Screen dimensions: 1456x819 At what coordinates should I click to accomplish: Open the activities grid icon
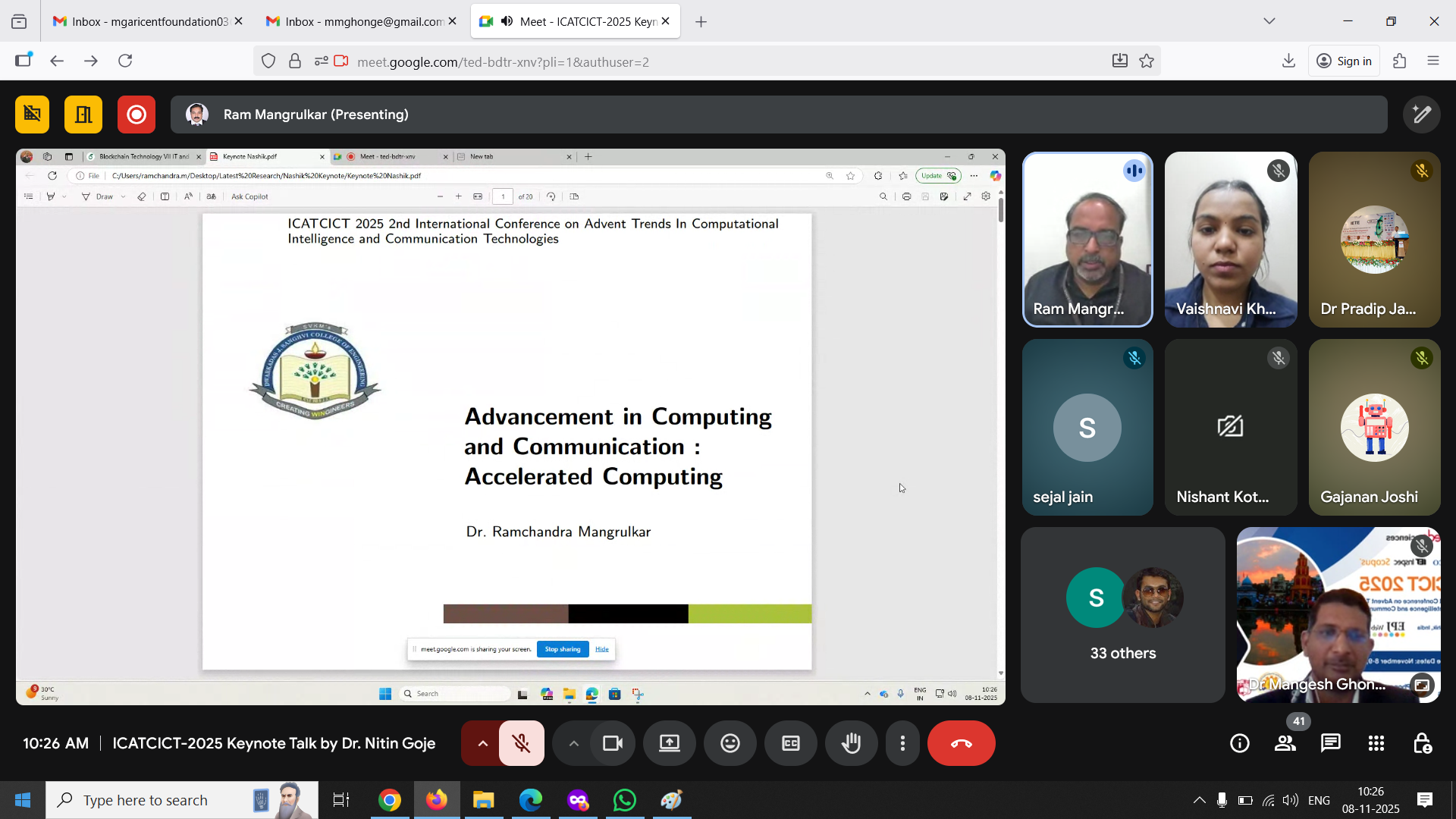[x=1376, y=744]
